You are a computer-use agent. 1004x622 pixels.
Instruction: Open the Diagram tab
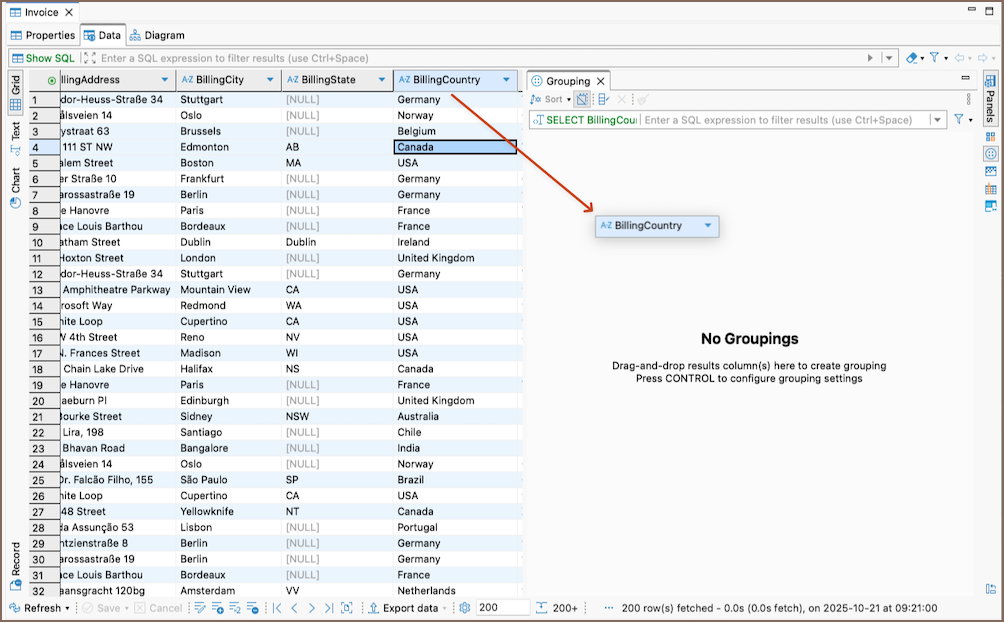157,35
